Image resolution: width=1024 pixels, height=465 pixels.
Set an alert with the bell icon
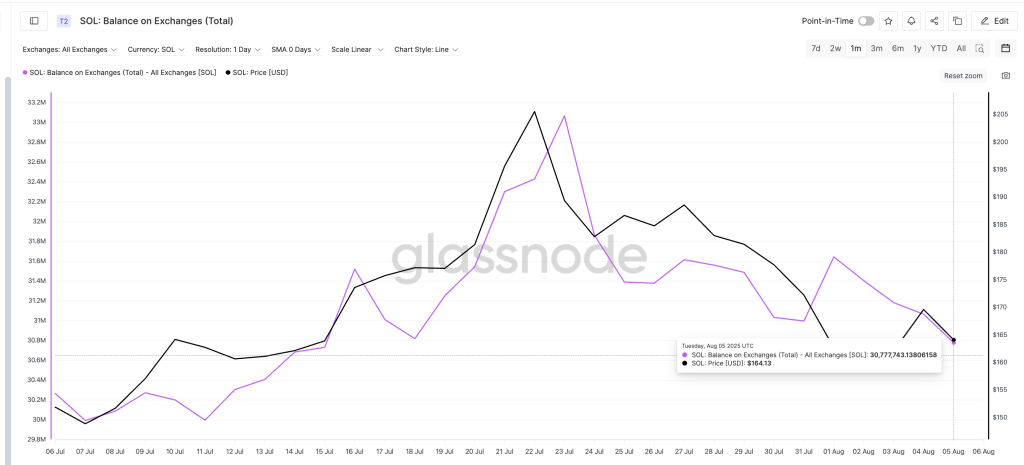[911, 20]
